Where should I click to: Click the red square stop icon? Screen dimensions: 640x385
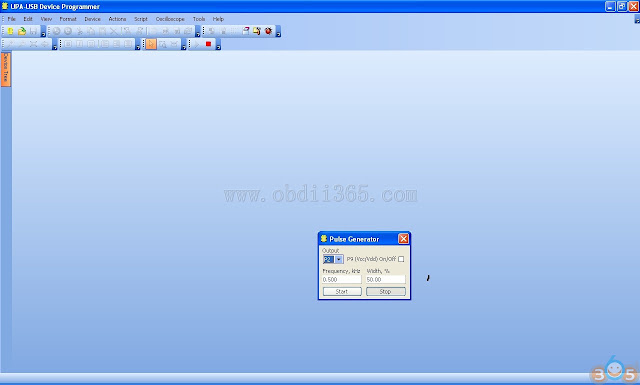click(x=208, y=44)
